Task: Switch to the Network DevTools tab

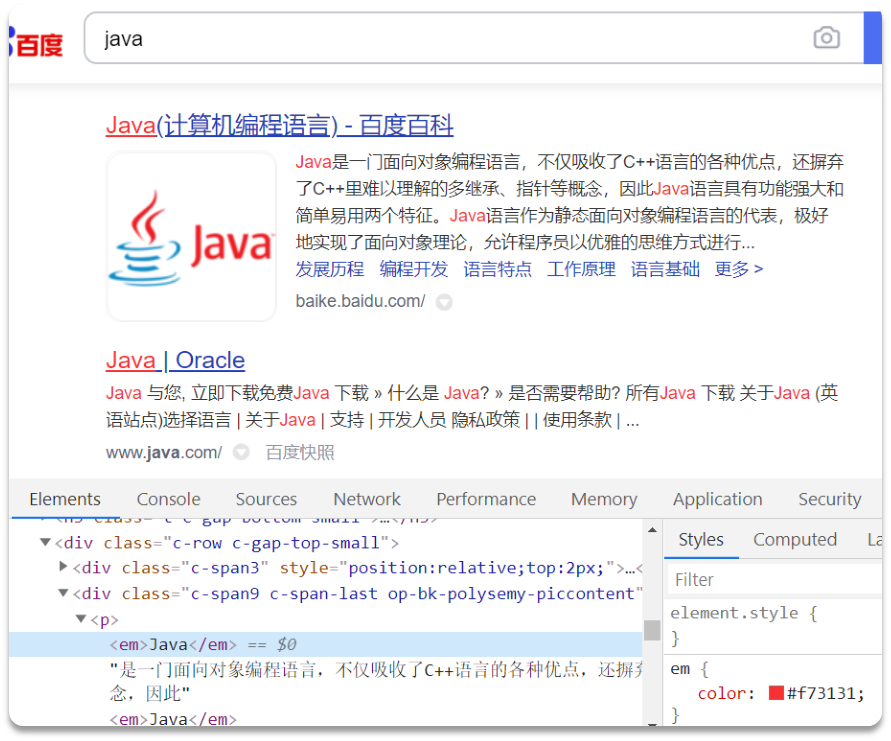Action: click(367, 499)
